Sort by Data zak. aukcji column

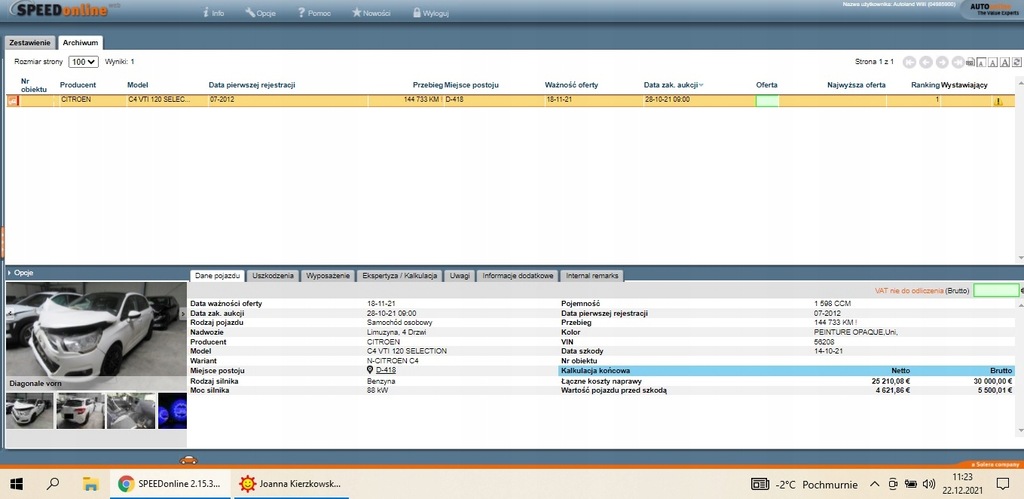point(672,85)
